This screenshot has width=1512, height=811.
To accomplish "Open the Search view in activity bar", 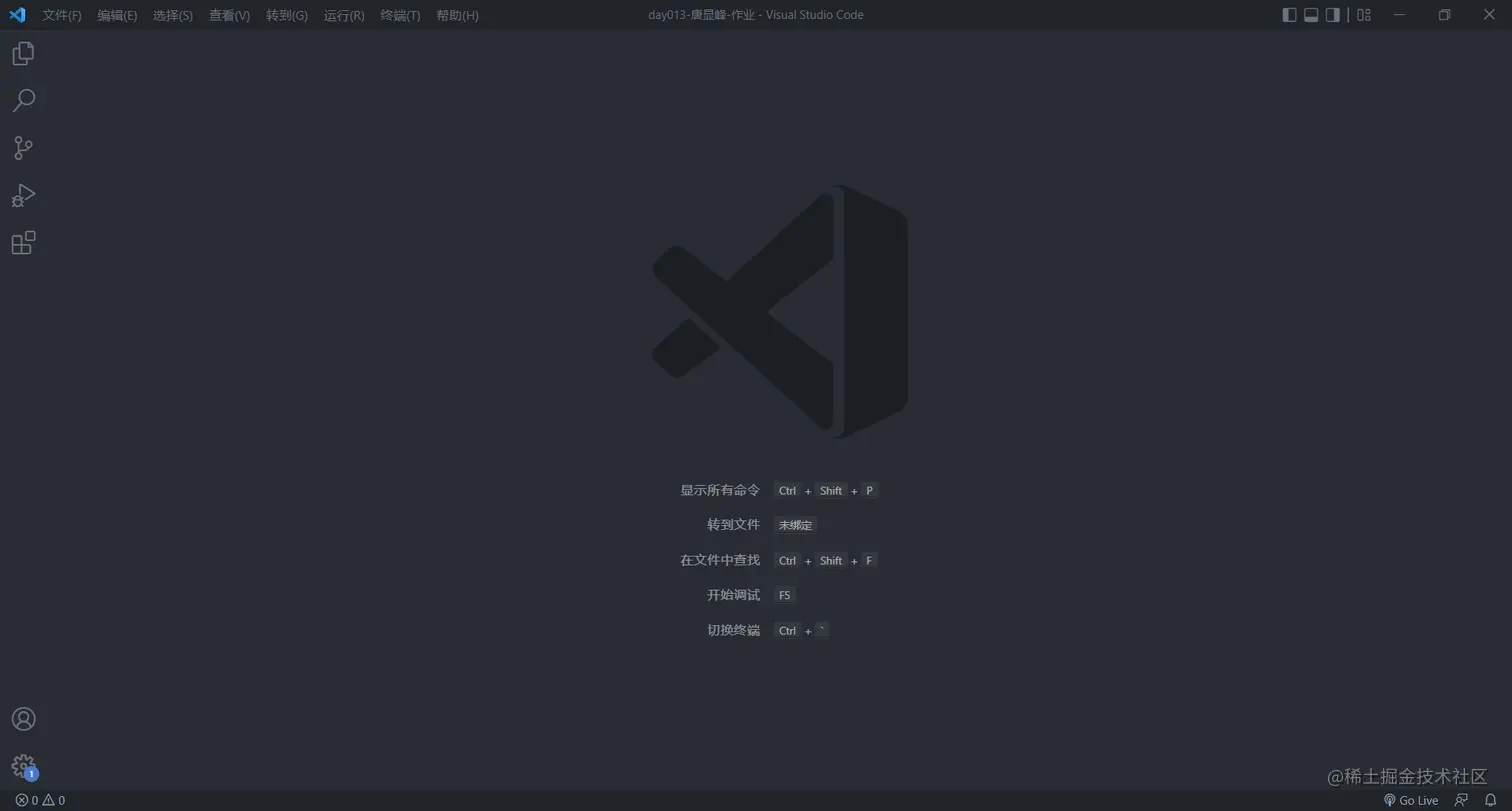I will click(x=23, y=100).
